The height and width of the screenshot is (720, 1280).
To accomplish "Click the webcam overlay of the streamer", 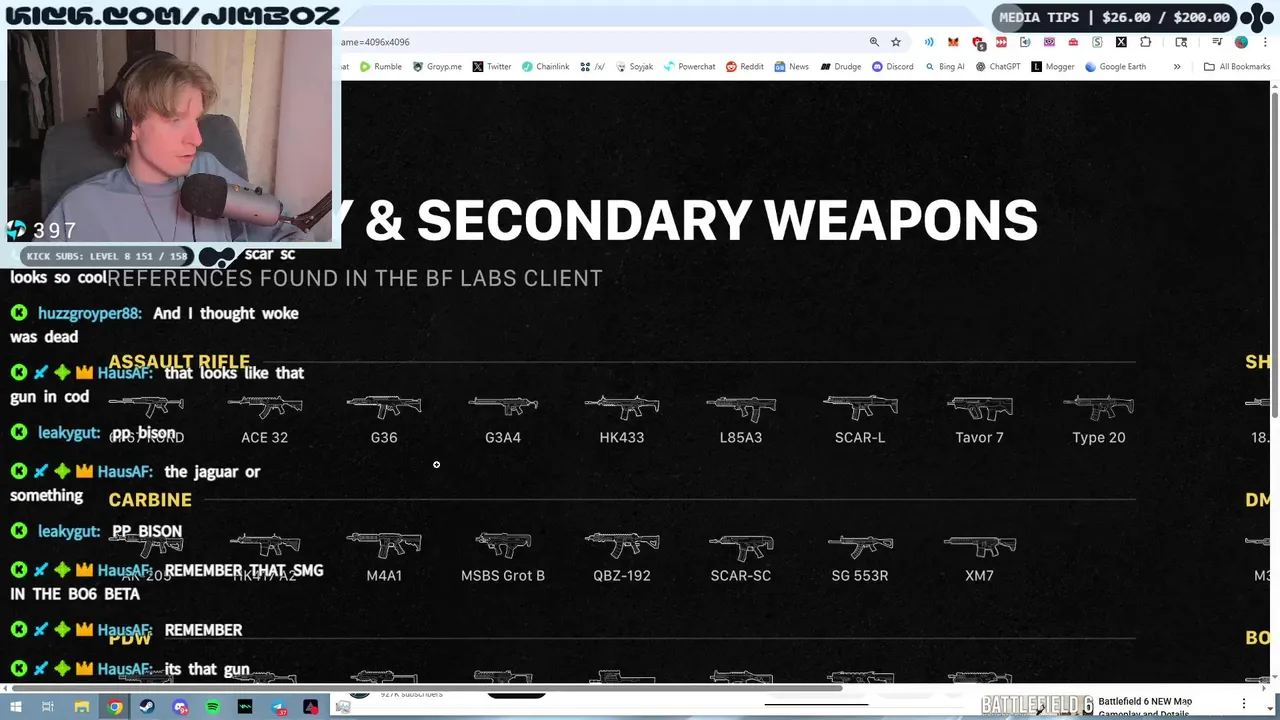I will [169, 136].
